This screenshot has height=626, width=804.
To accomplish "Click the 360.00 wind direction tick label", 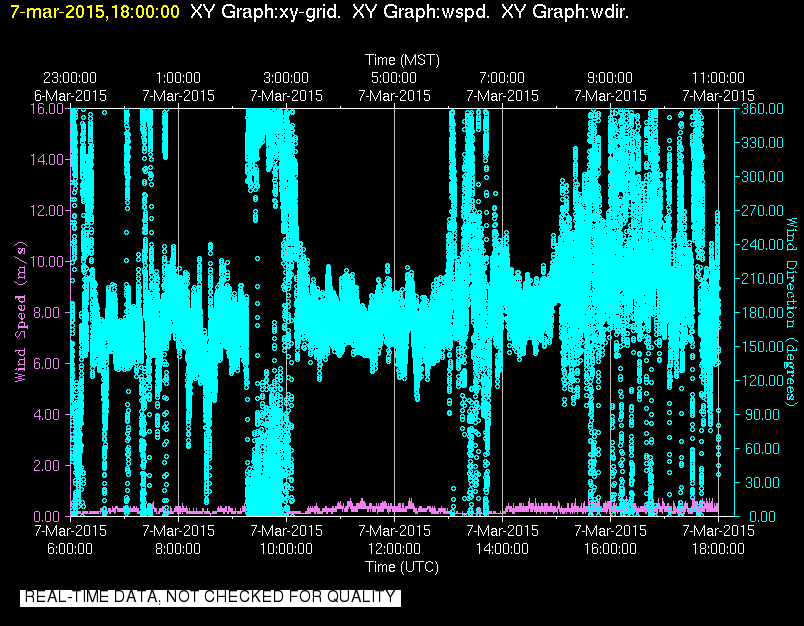I will [762, 109].
